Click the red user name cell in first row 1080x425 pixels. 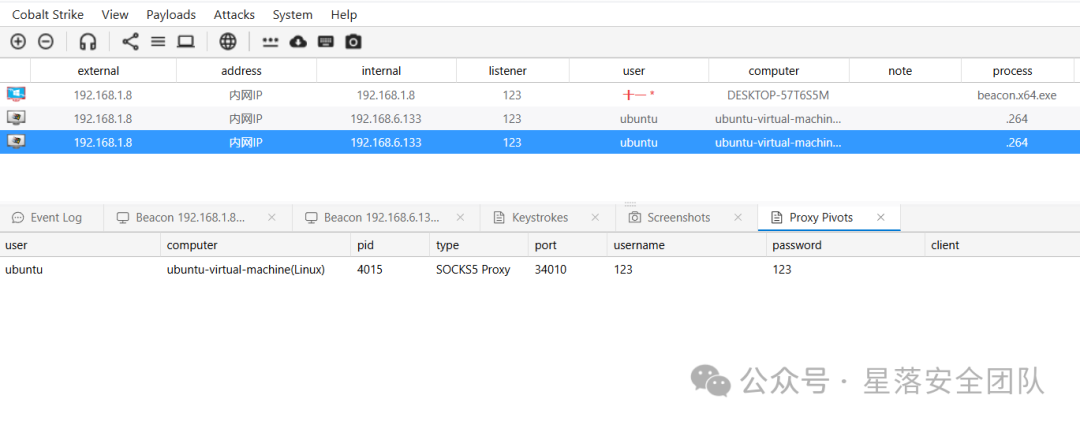pos(638,95)
